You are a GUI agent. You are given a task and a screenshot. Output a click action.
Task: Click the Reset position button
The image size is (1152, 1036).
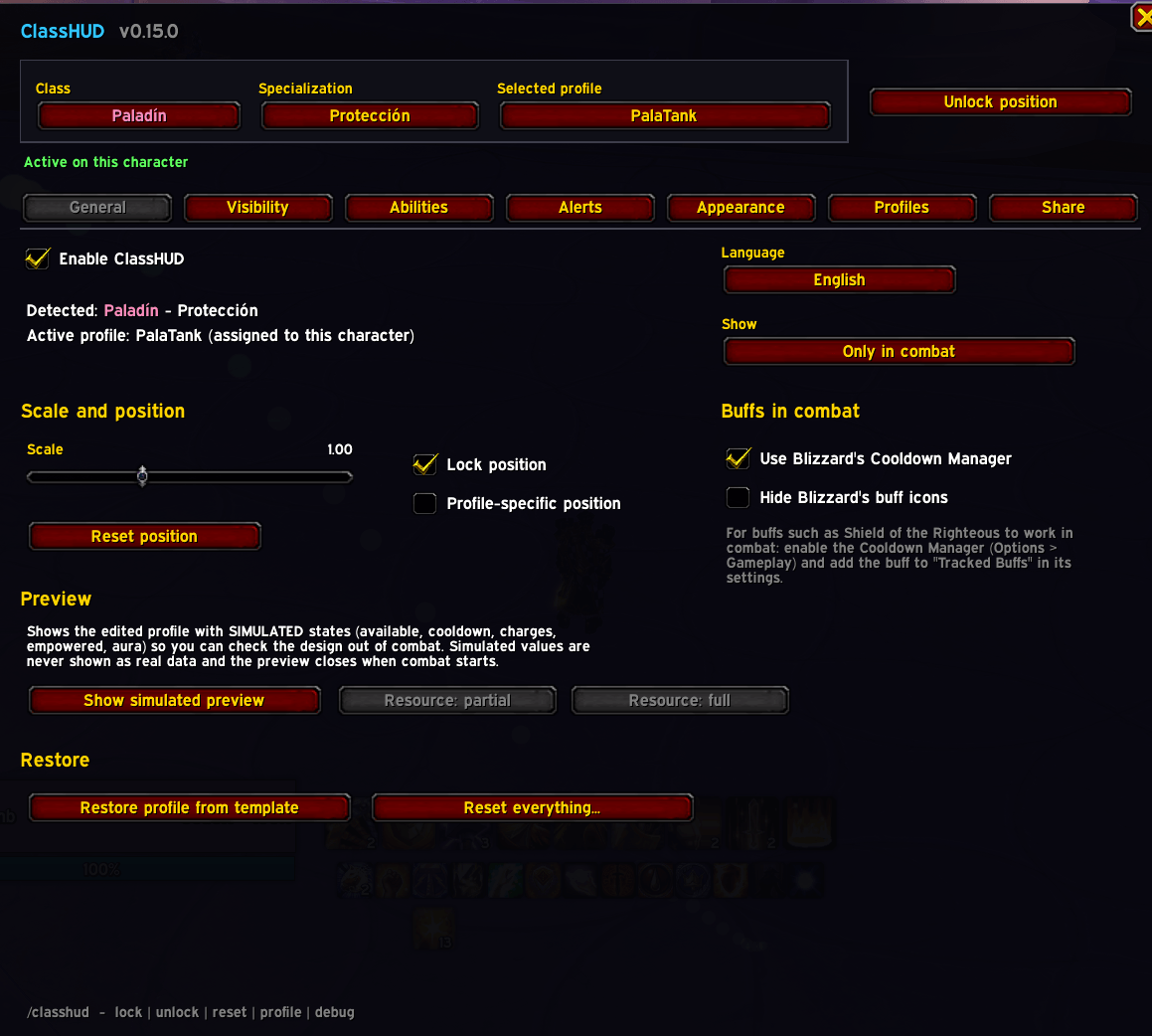point(145,536)
